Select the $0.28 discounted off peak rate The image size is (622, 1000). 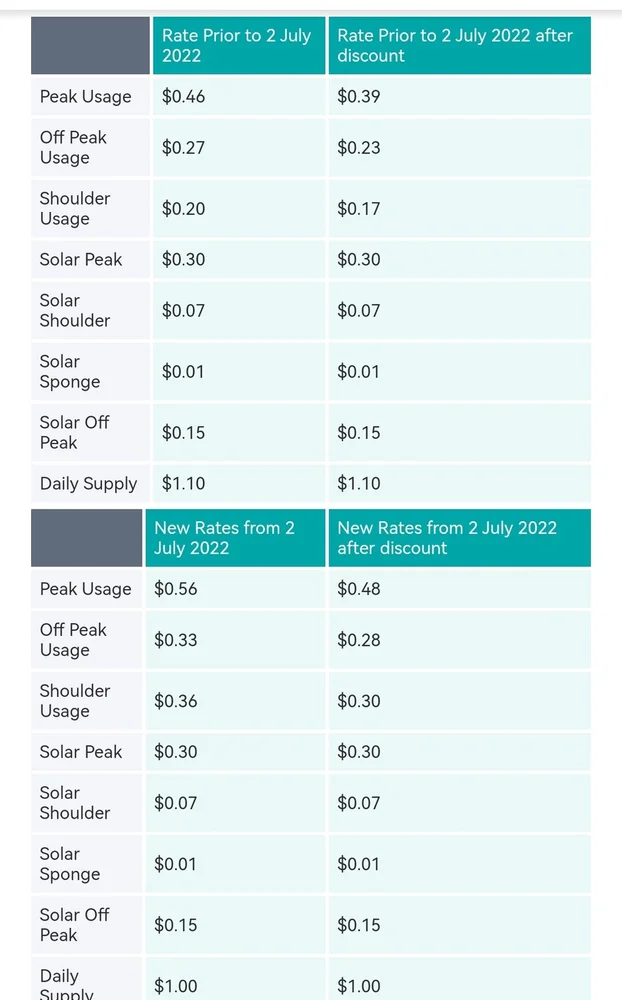359,640
